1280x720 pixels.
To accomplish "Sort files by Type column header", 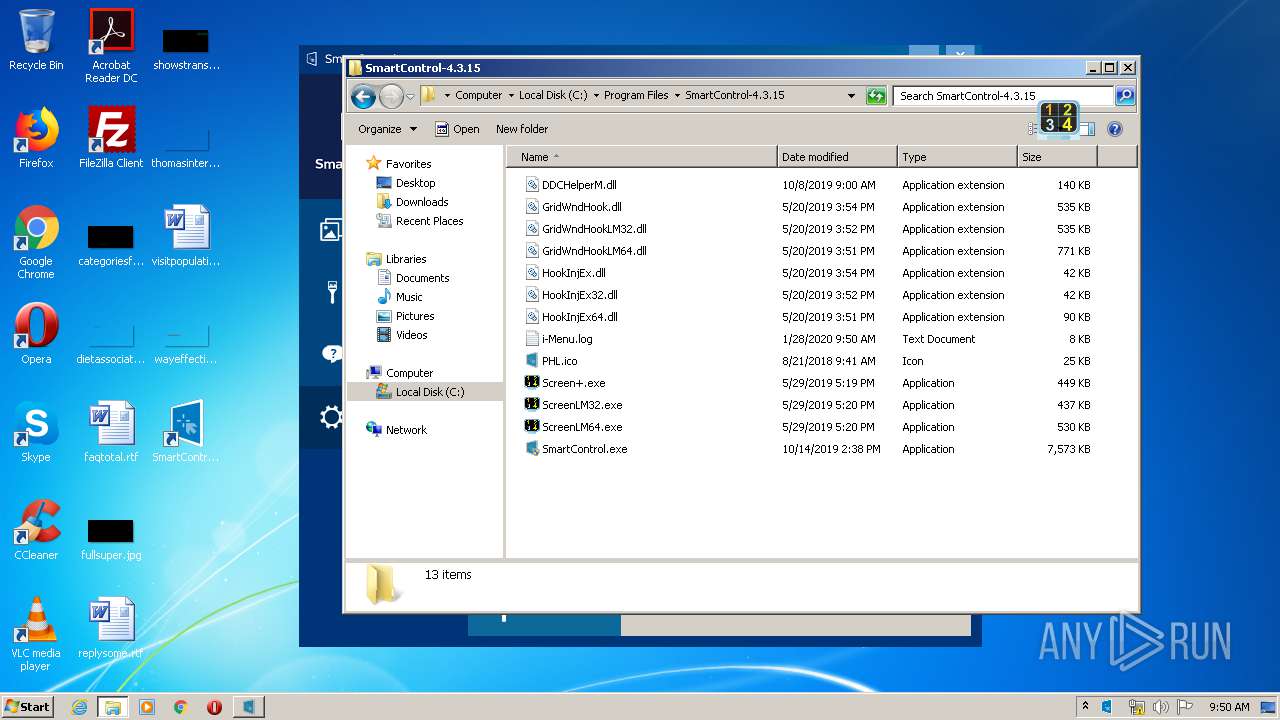I will [x=957, y=157].
